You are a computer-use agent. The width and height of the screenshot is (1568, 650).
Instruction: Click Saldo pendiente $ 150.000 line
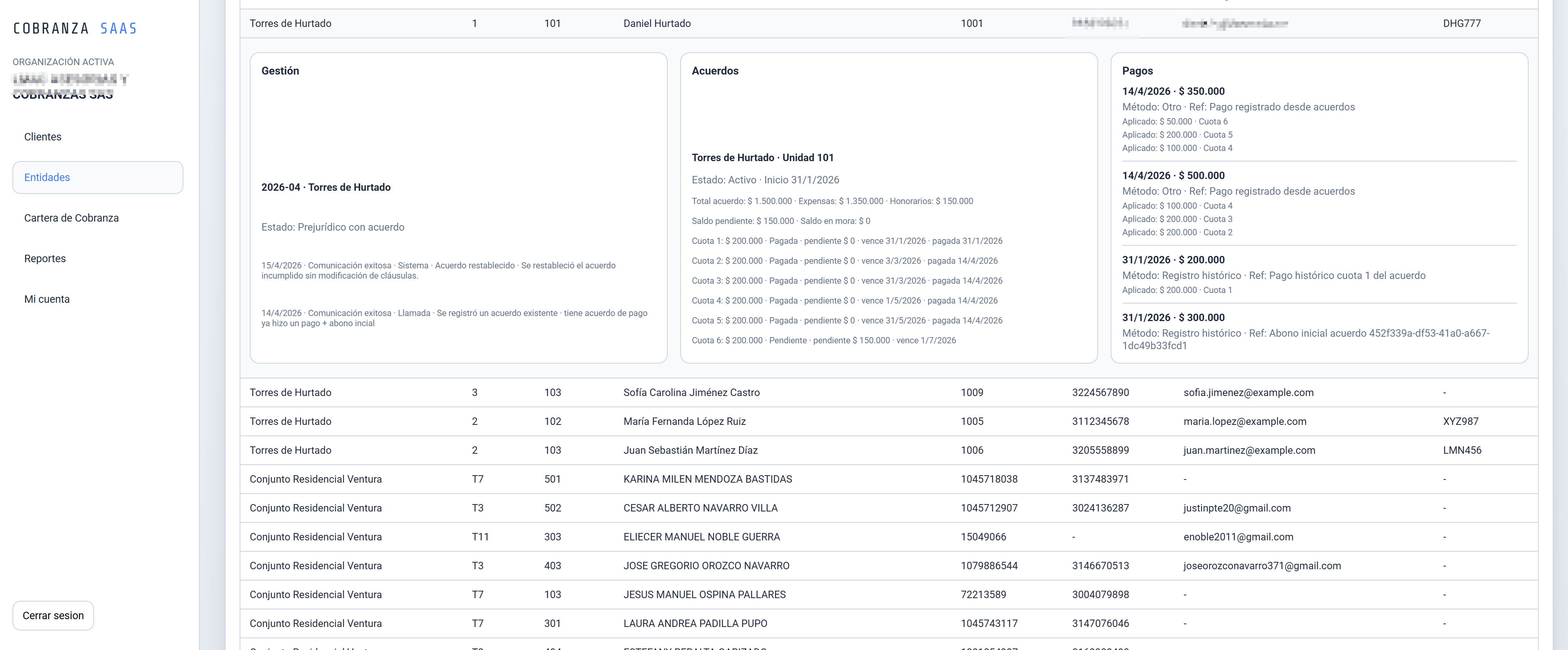pyautogui.click(x=780, y=221)
